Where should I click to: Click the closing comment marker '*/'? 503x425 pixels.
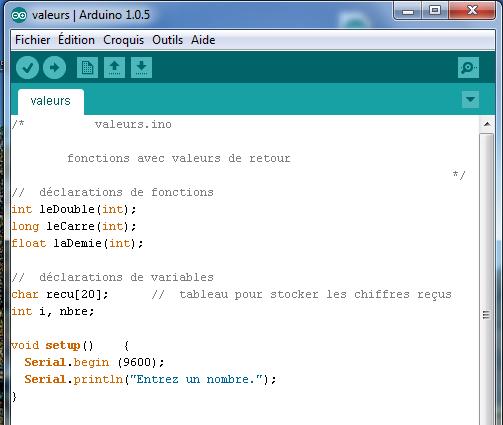coord(459,175)
